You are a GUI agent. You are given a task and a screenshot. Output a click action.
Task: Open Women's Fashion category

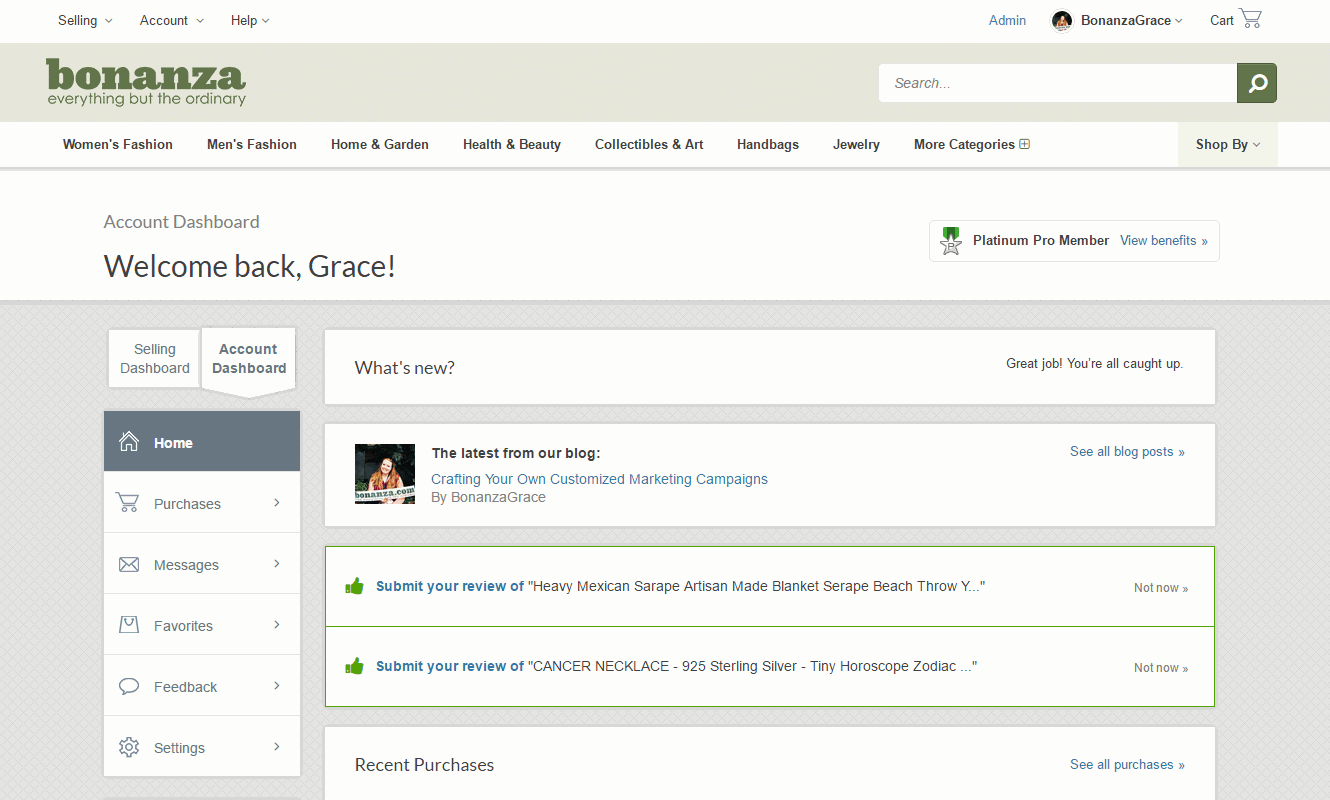118,144
